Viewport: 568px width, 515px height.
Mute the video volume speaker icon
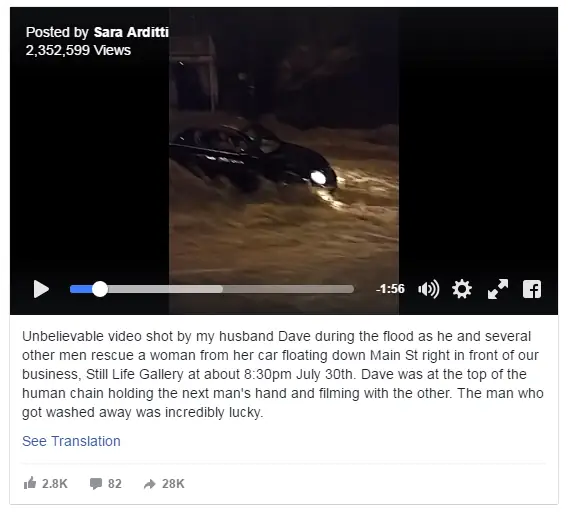click(429, 289)
